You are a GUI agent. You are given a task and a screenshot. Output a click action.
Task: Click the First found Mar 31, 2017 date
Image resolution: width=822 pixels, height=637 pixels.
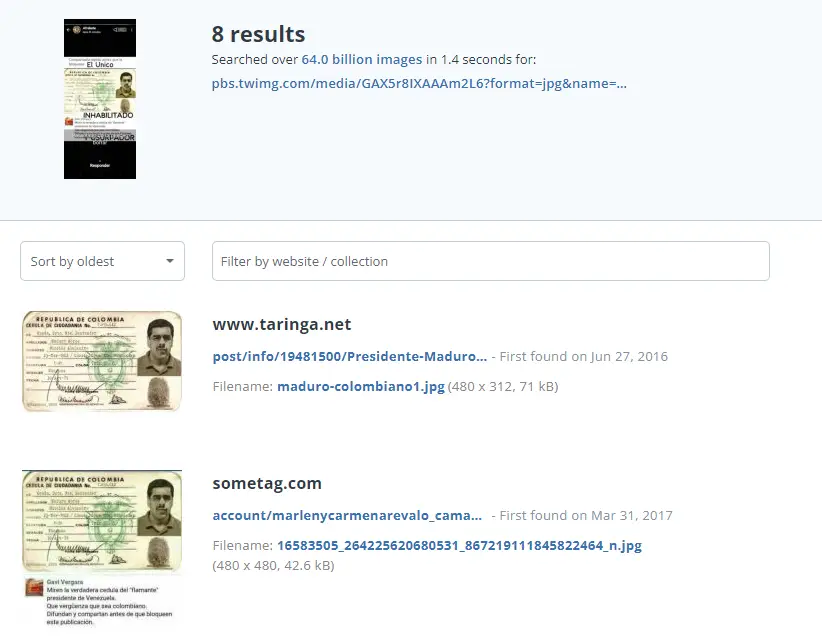coord(586,516)
